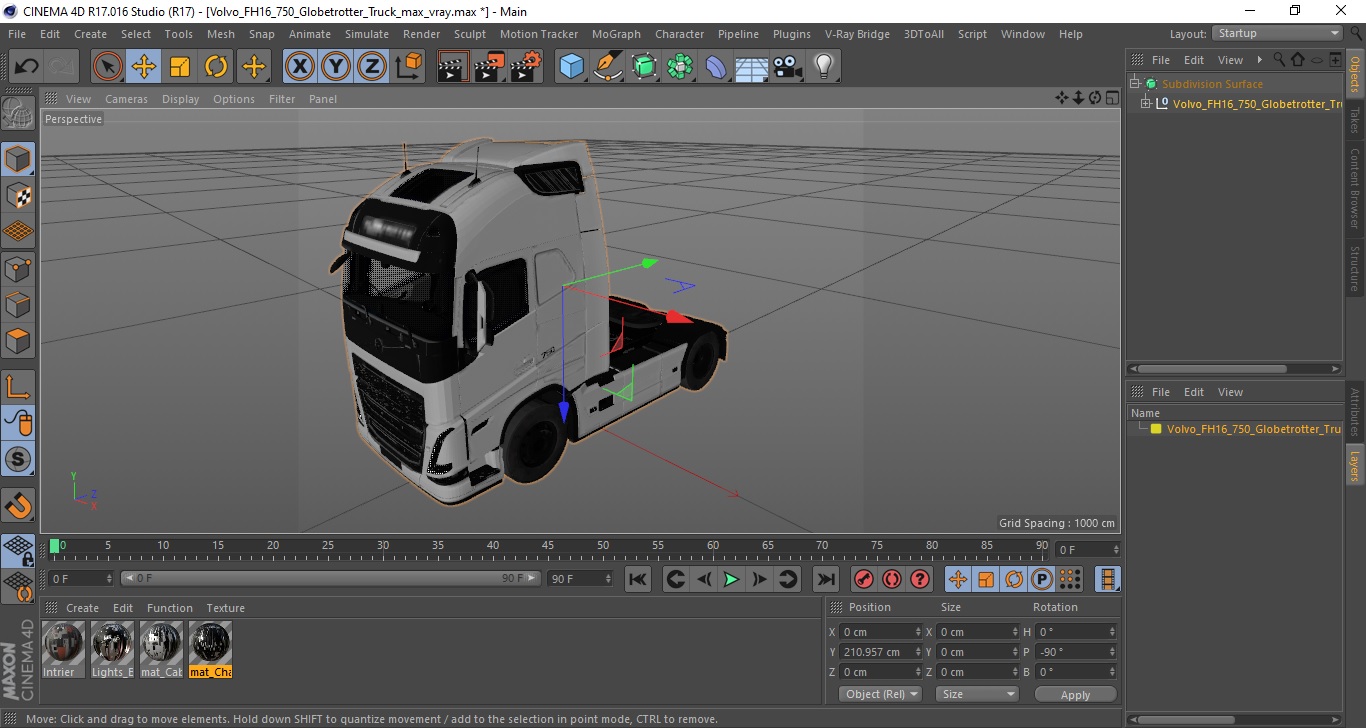
Task: Open viewport Cameras menu
Action: (x=126, y=99)
